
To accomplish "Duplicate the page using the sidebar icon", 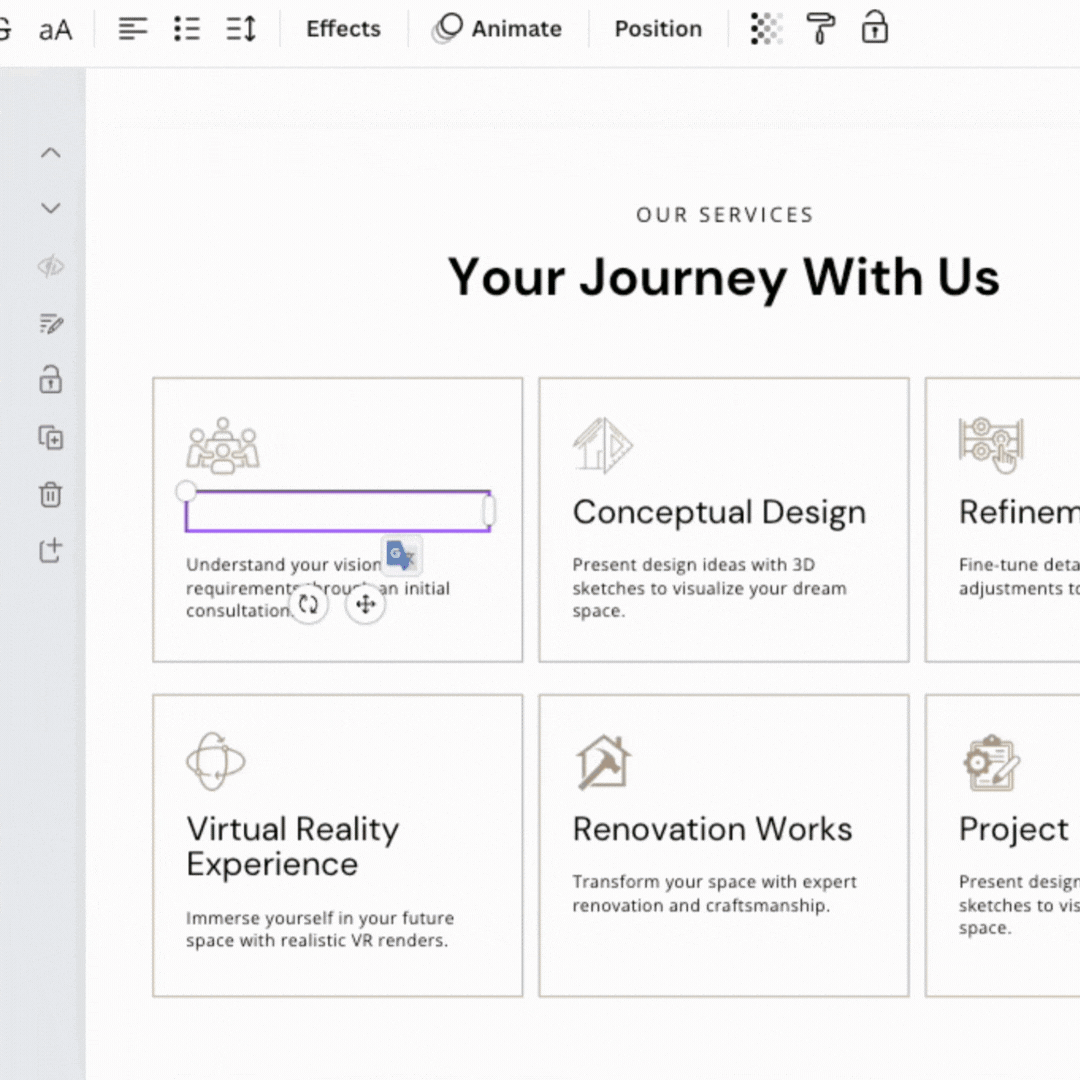I will (50, 437).
